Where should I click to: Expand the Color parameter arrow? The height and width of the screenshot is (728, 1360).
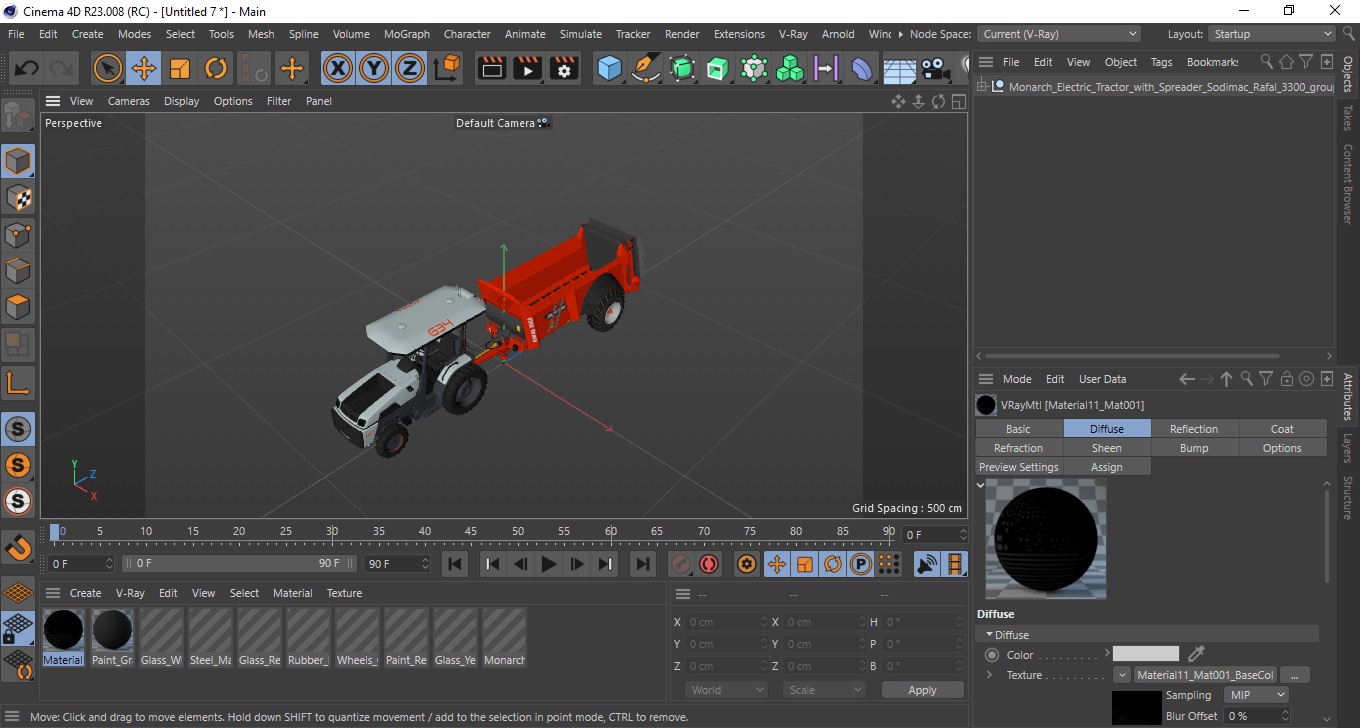[1107, 654]
